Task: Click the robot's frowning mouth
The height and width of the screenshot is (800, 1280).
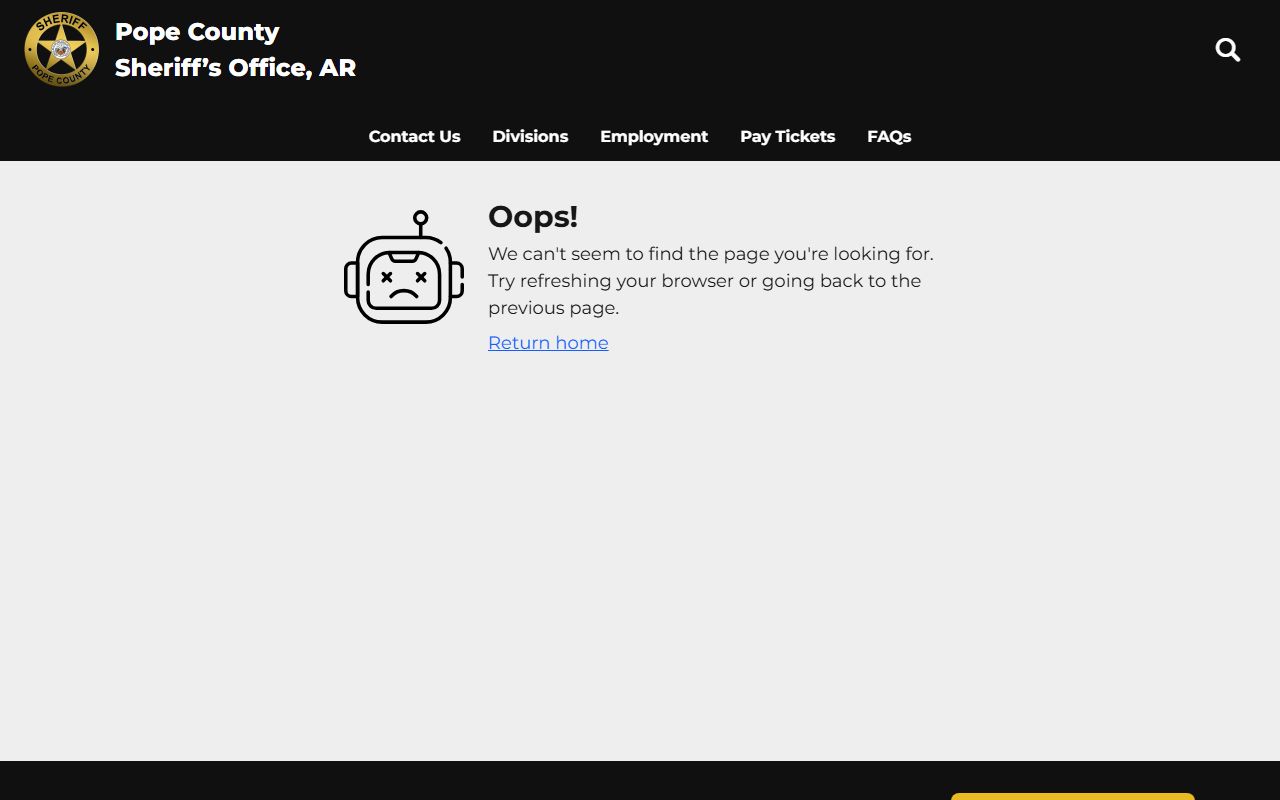Action: click(x=403, y=294)
